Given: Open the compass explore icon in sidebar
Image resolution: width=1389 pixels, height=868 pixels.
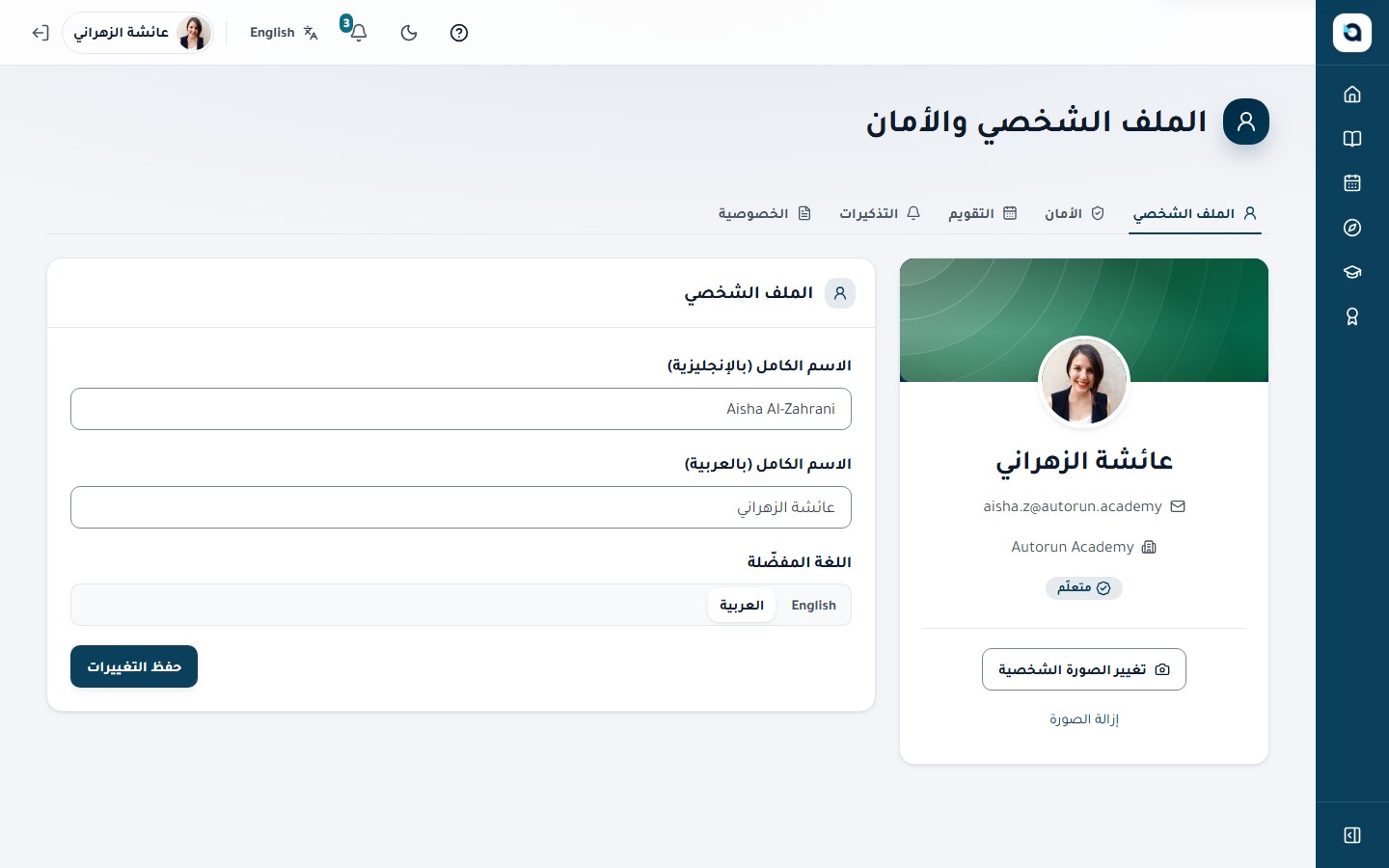Looking at the screenshot, I should 1352,227.
